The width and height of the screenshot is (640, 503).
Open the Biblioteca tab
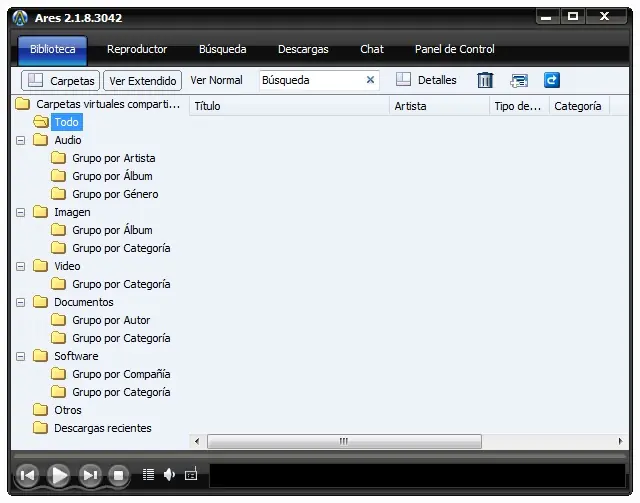point(52,50)
